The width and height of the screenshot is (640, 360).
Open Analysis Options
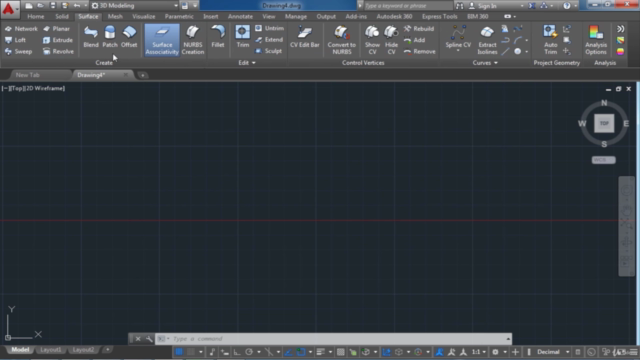596,40
